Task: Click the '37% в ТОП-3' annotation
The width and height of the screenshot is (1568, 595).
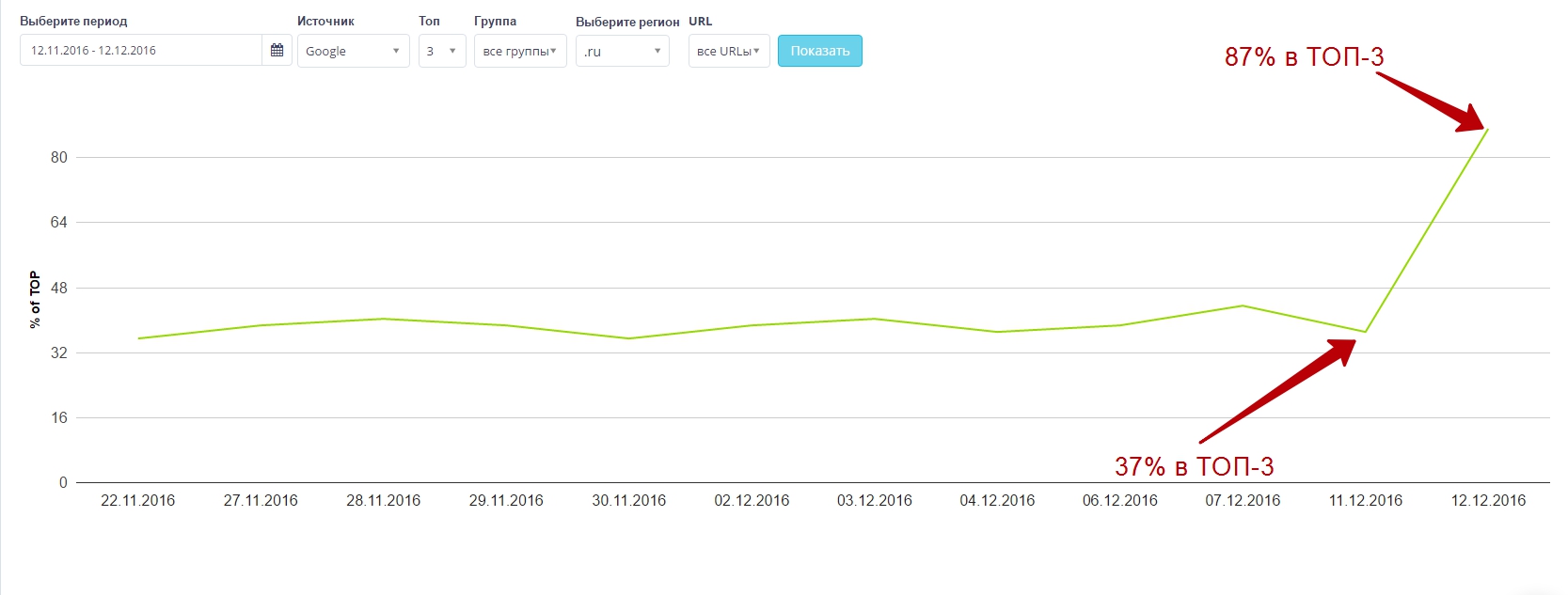Action: 1194,466
